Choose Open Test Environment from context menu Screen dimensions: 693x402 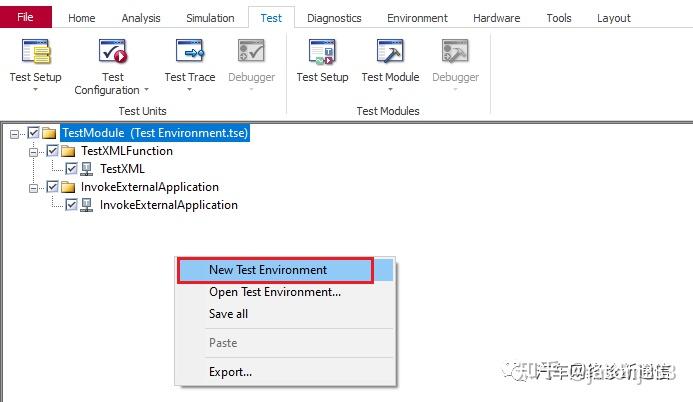(x=274, y=292)
